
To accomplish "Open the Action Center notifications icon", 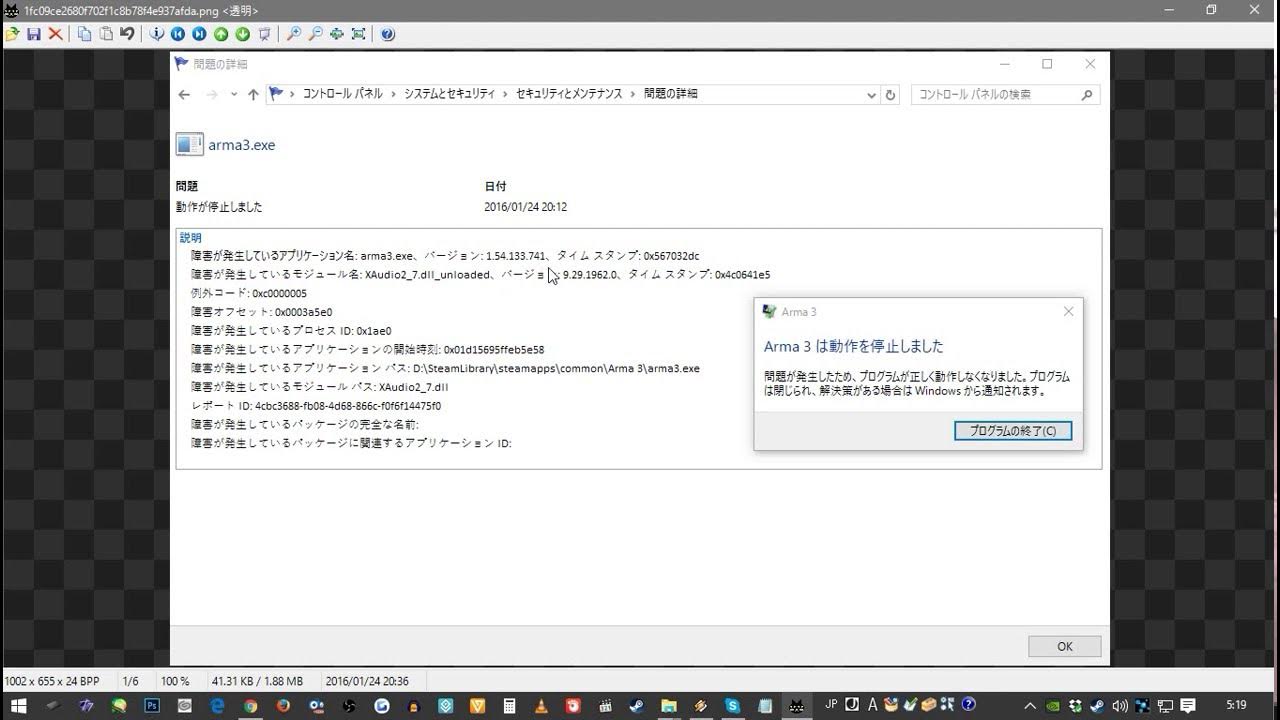I will pyautogui.click(x=1188, y=706).
